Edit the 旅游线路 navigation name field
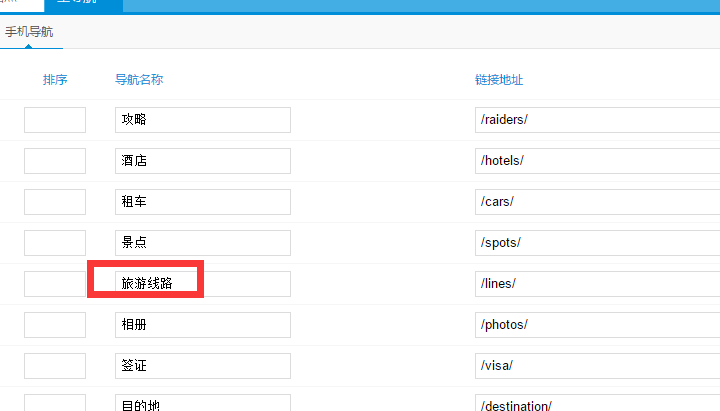This screenshot has width=720, height=411. point(202,284)
